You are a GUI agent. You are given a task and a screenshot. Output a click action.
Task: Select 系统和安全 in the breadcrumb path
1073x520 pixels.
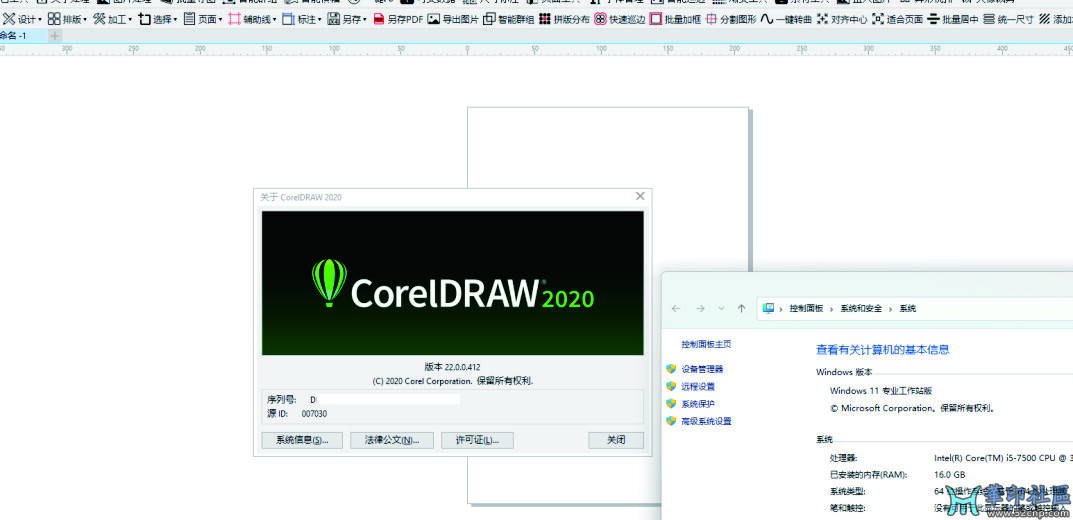coord(861,309)
